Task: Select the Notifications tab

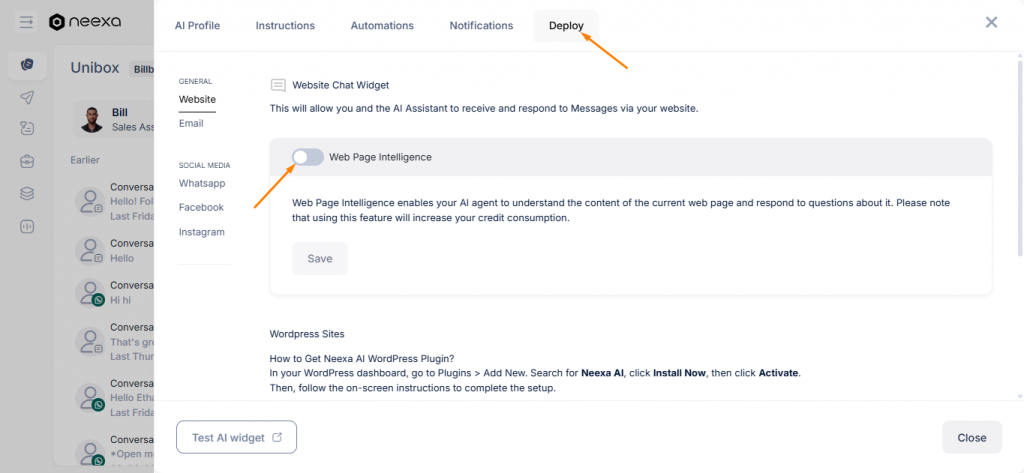Action: pos(481,25)
